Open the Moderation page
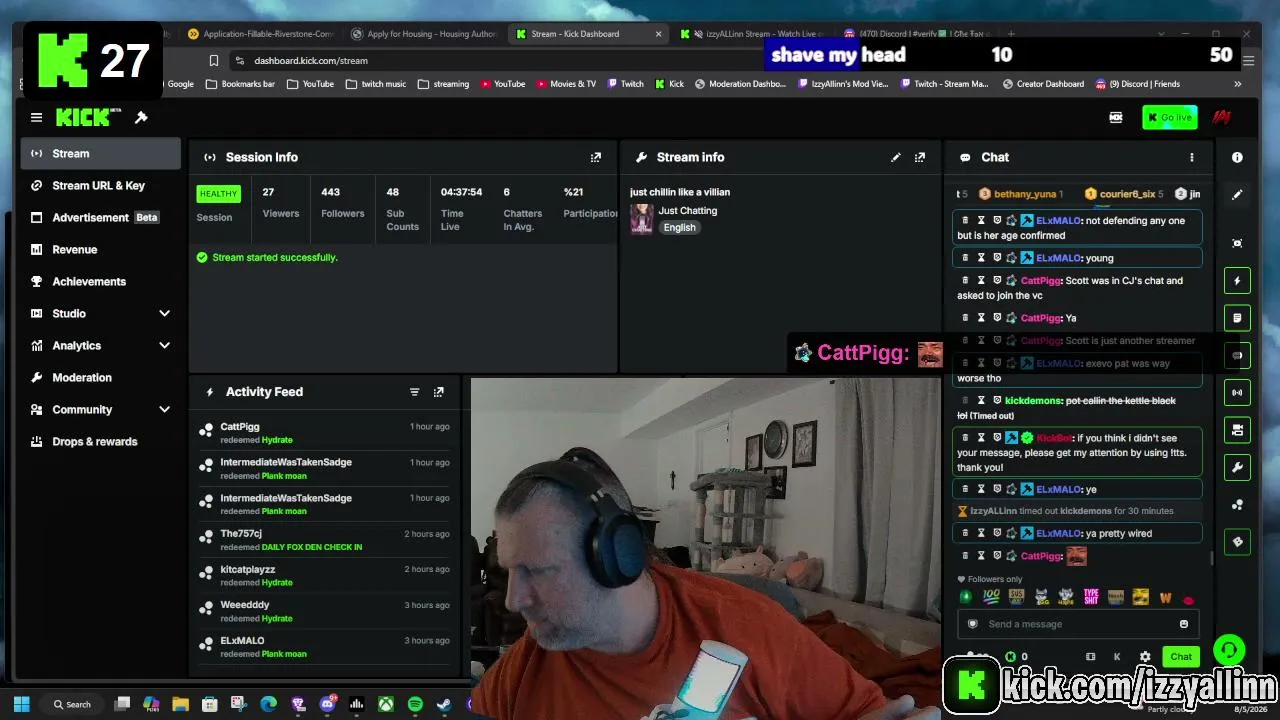The image size is (1280, 720). [x=100, y=378]
